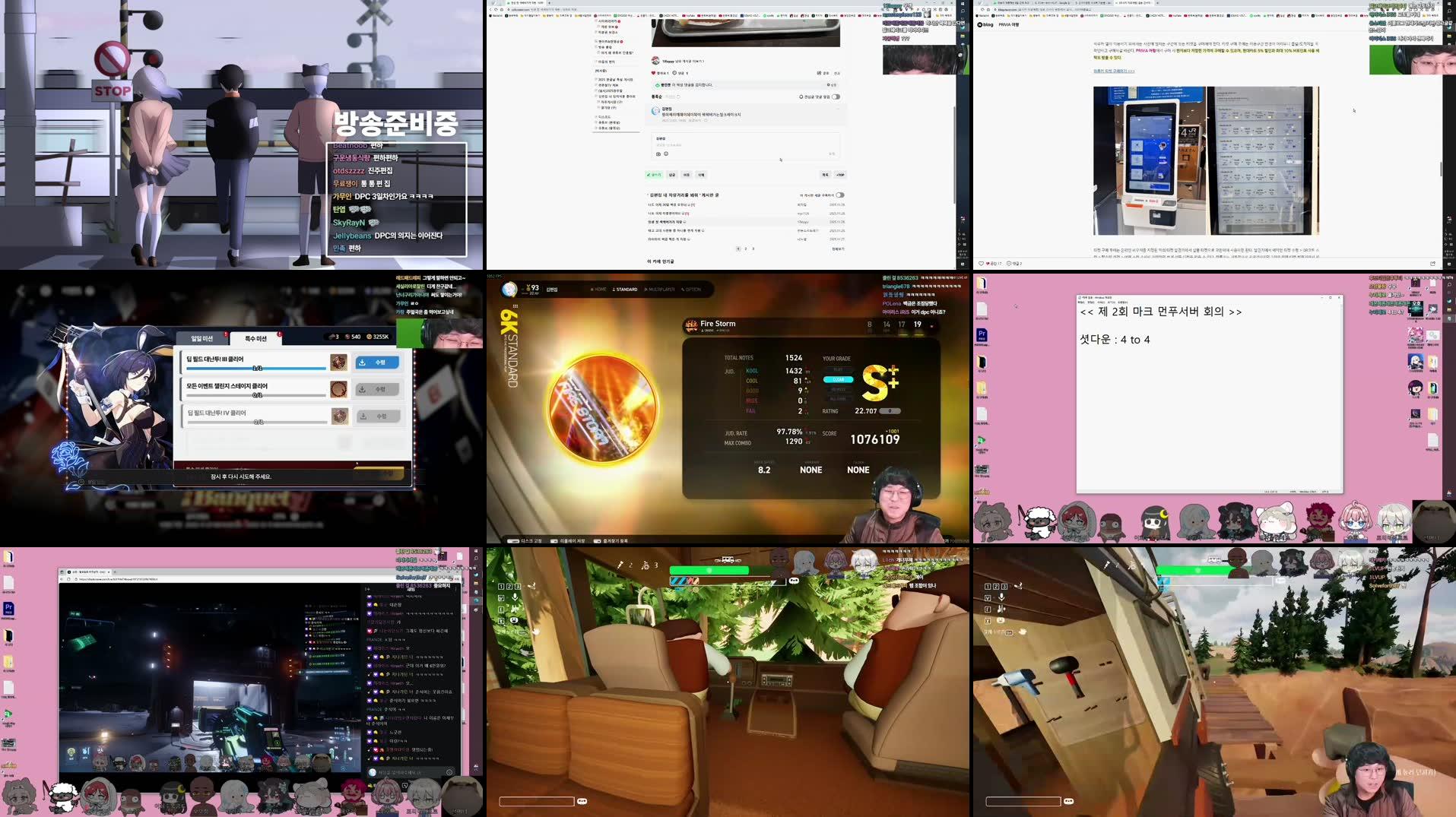
Task: Mute the microphone icon in the game HUD
Action: tap(515, 597)
